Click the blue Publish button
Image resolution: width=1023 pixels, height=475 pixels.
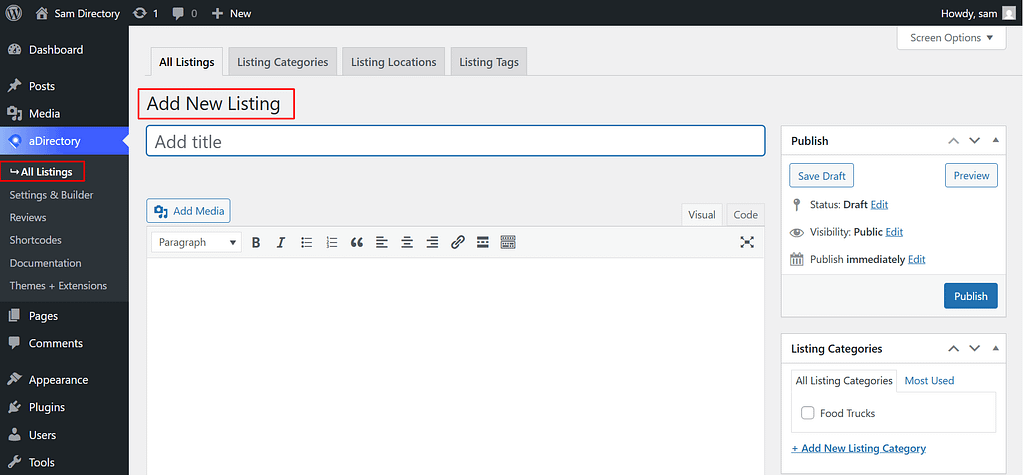[x=971, y=296]
